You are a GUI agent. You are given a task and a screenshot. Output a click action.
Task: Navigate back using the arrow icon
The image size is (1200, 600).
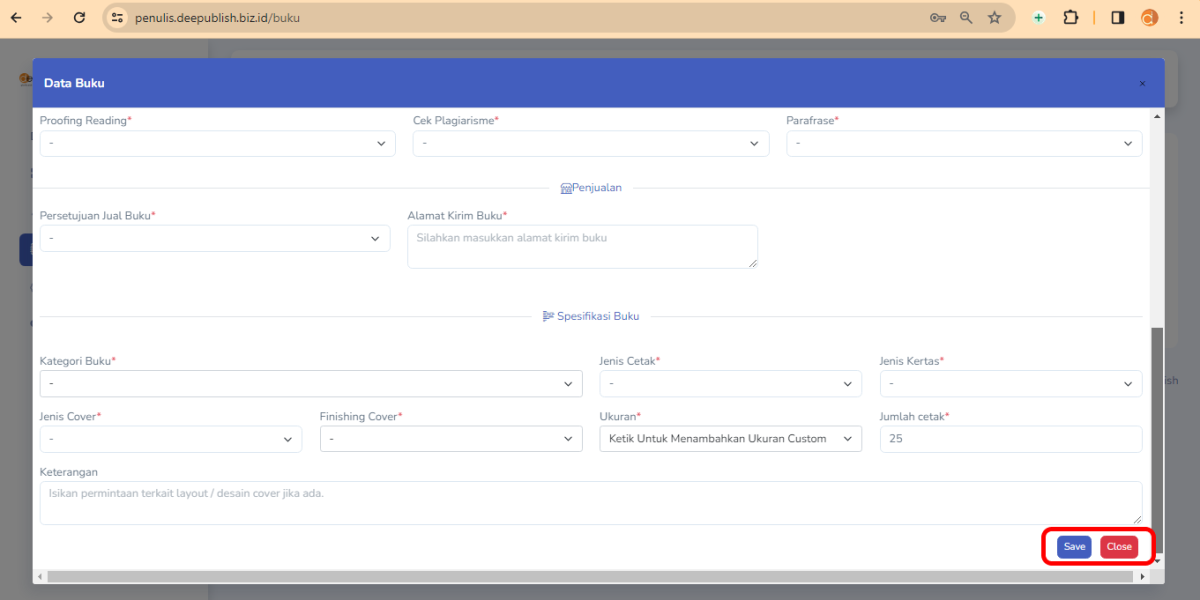point(18,17)
